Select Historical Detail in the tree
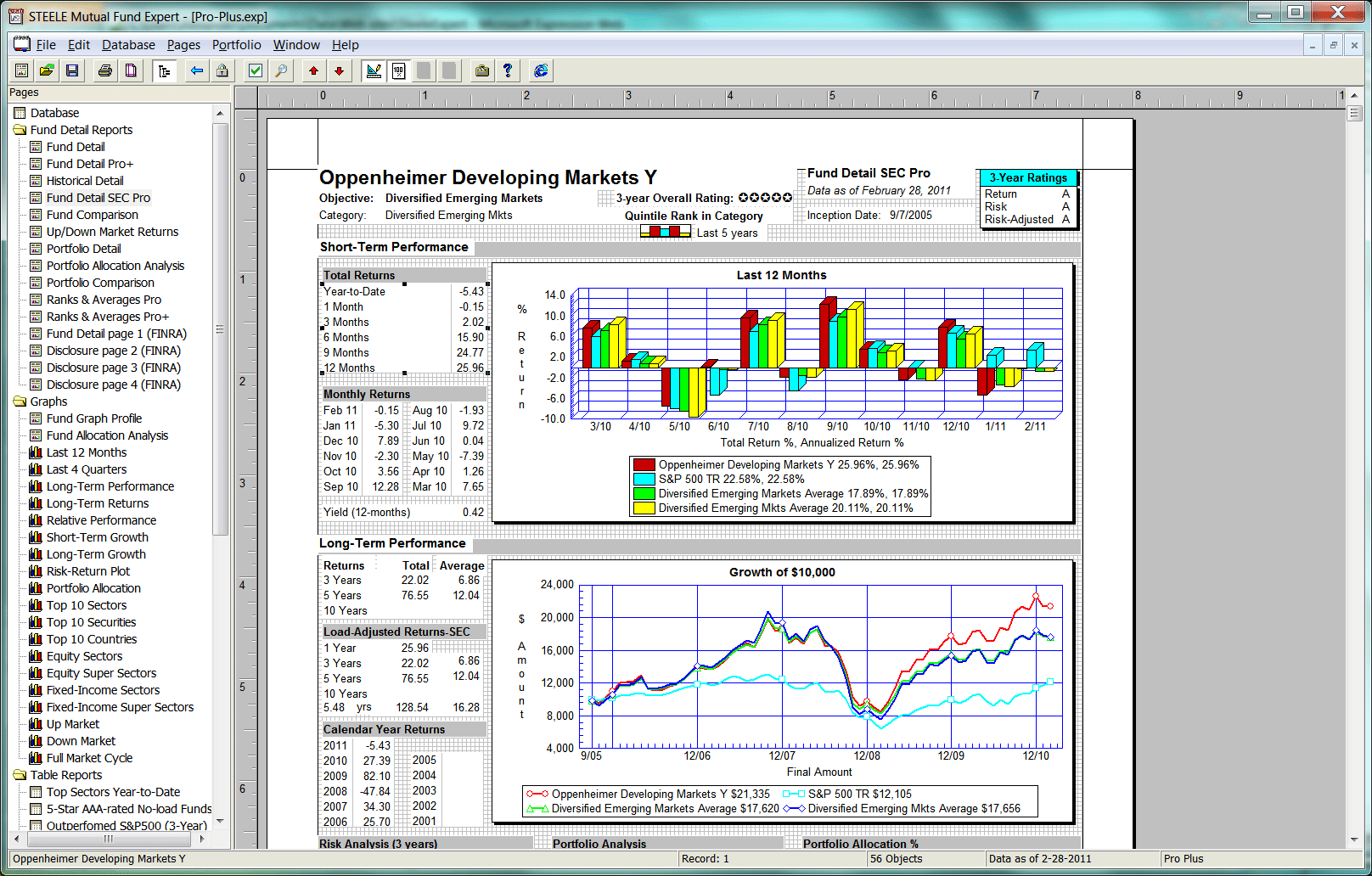1372x876 pixels. point(85,181)
